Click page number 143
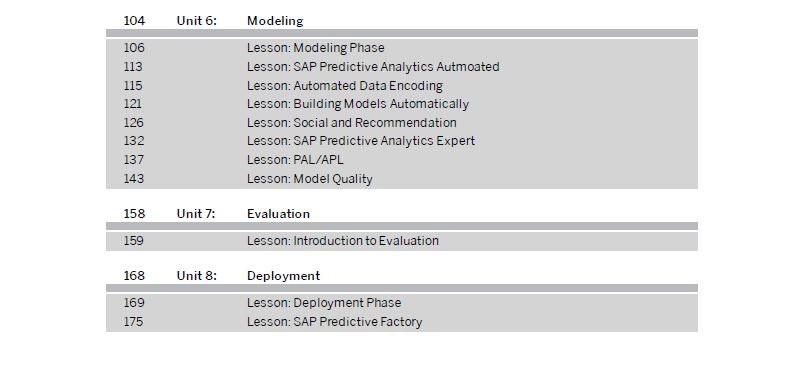This screenshot has width=804, height=372. (x=133, y=179)
